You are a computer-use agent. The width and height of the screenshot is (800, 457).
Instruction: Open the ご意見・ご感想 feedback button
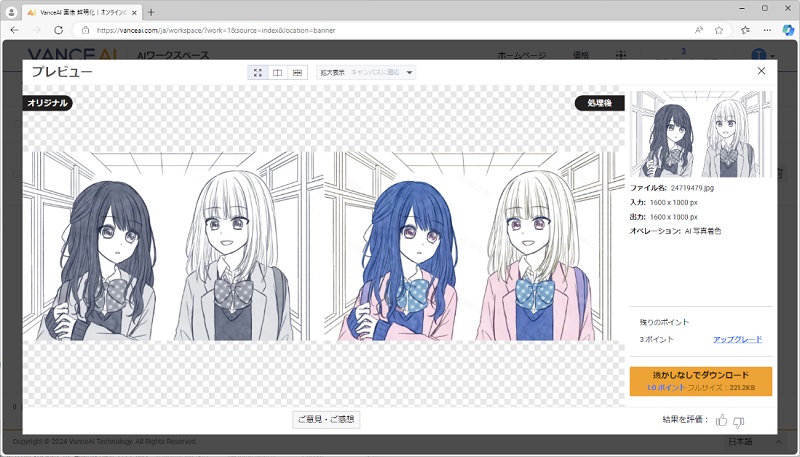(326, 419)
